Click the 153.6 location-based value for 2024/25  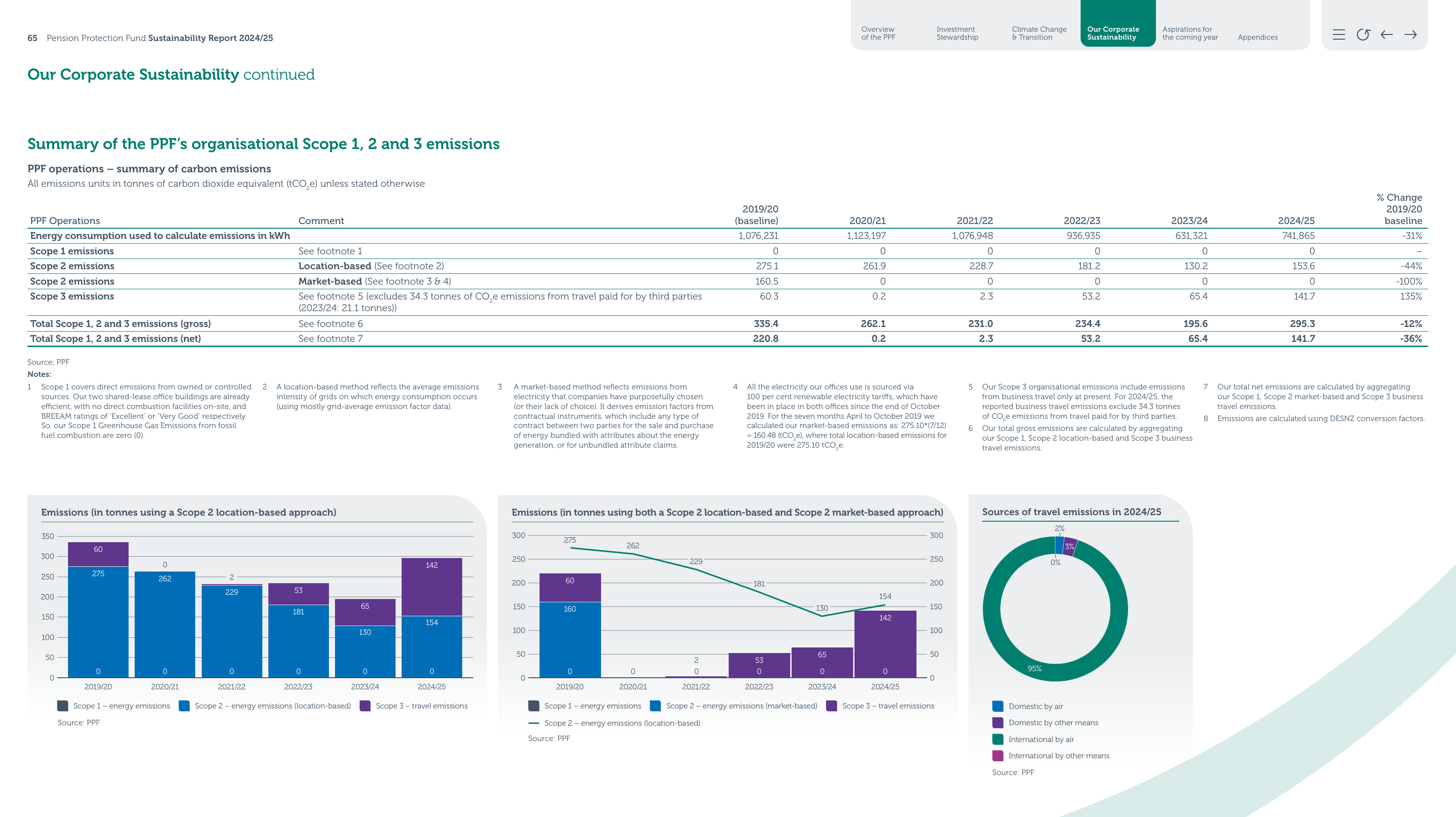pyautogui.click(x=1303, y=266)
